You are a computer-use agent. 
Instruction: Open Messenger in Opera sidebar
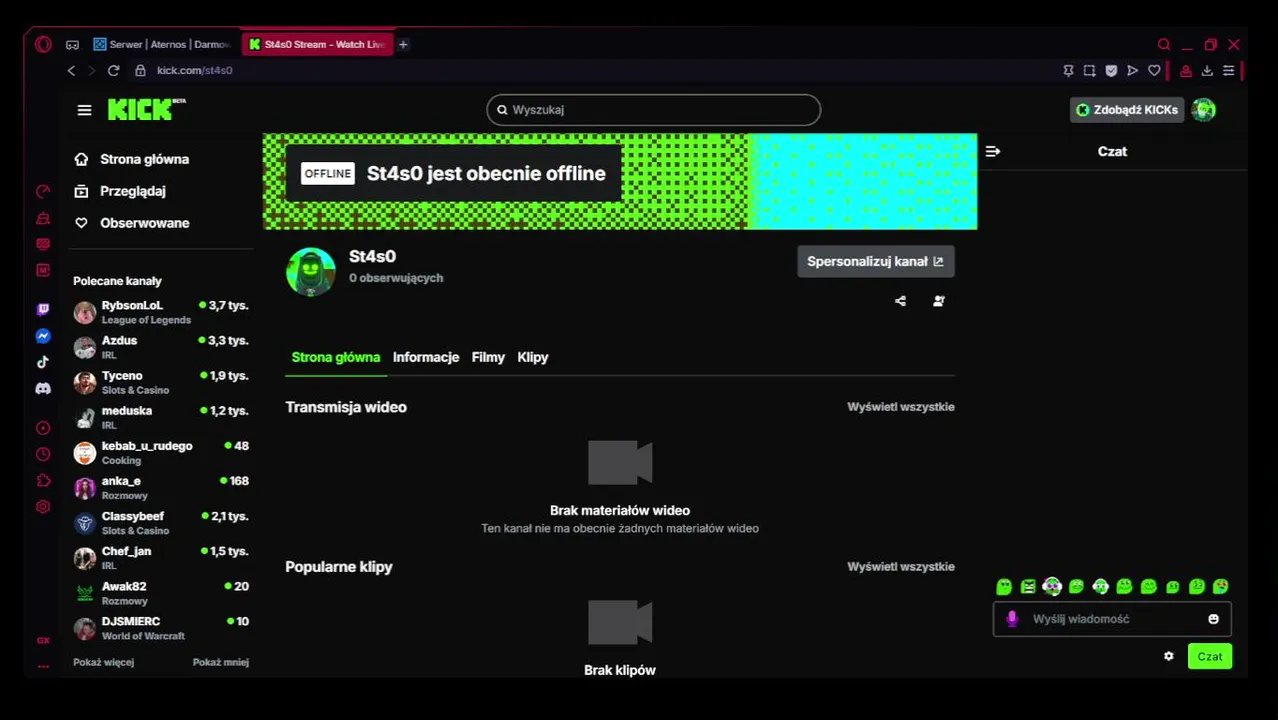[43, 336]
